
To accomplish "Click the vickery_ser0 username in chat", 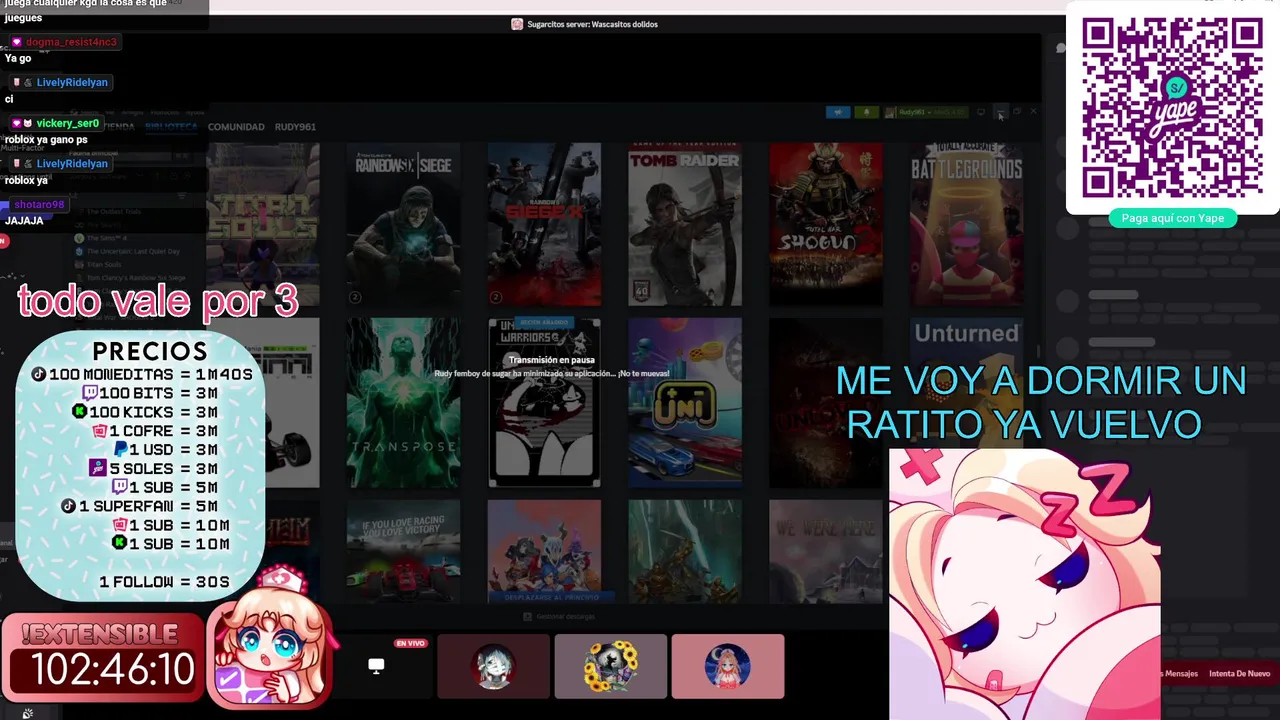I will [68, 123].
